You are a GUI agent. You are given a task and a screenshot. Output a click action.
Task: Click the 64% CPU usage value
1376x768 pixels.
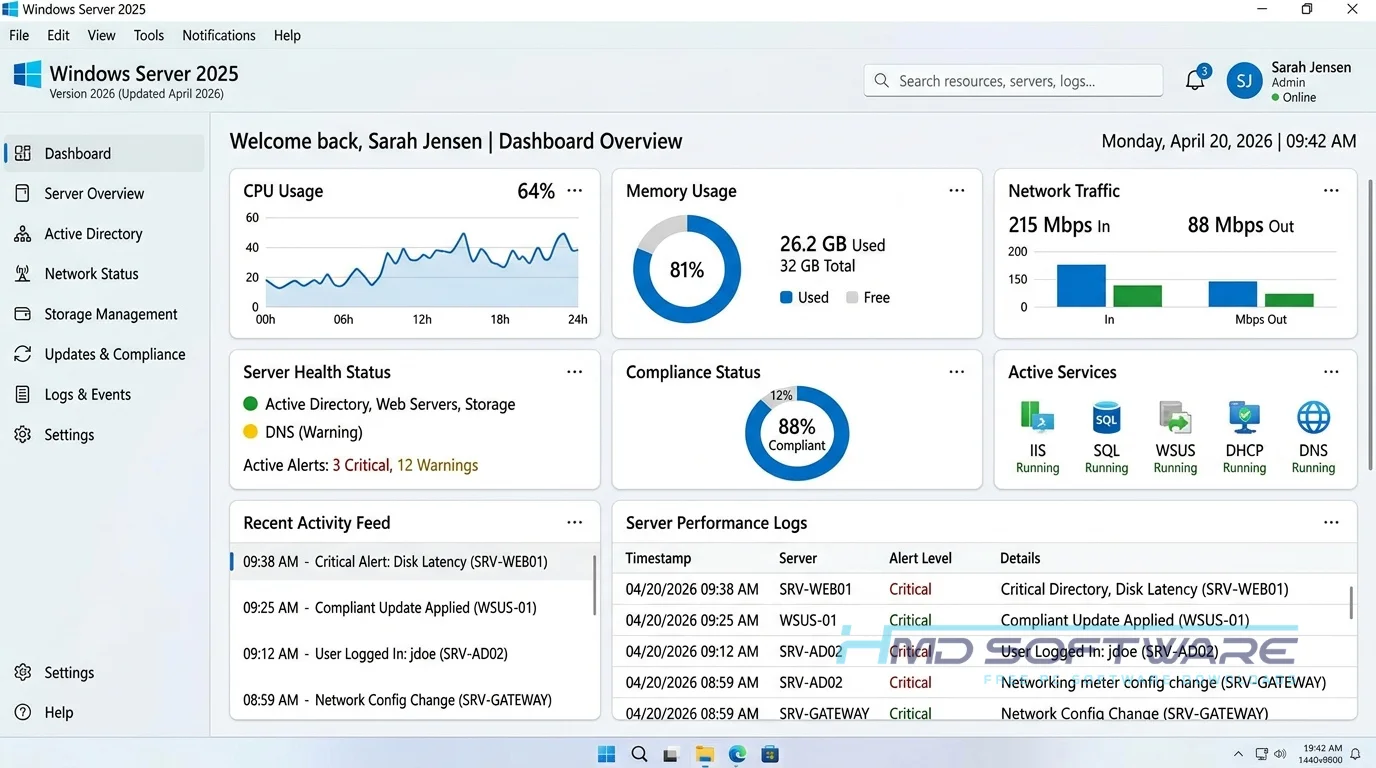(x=536, y=191)
